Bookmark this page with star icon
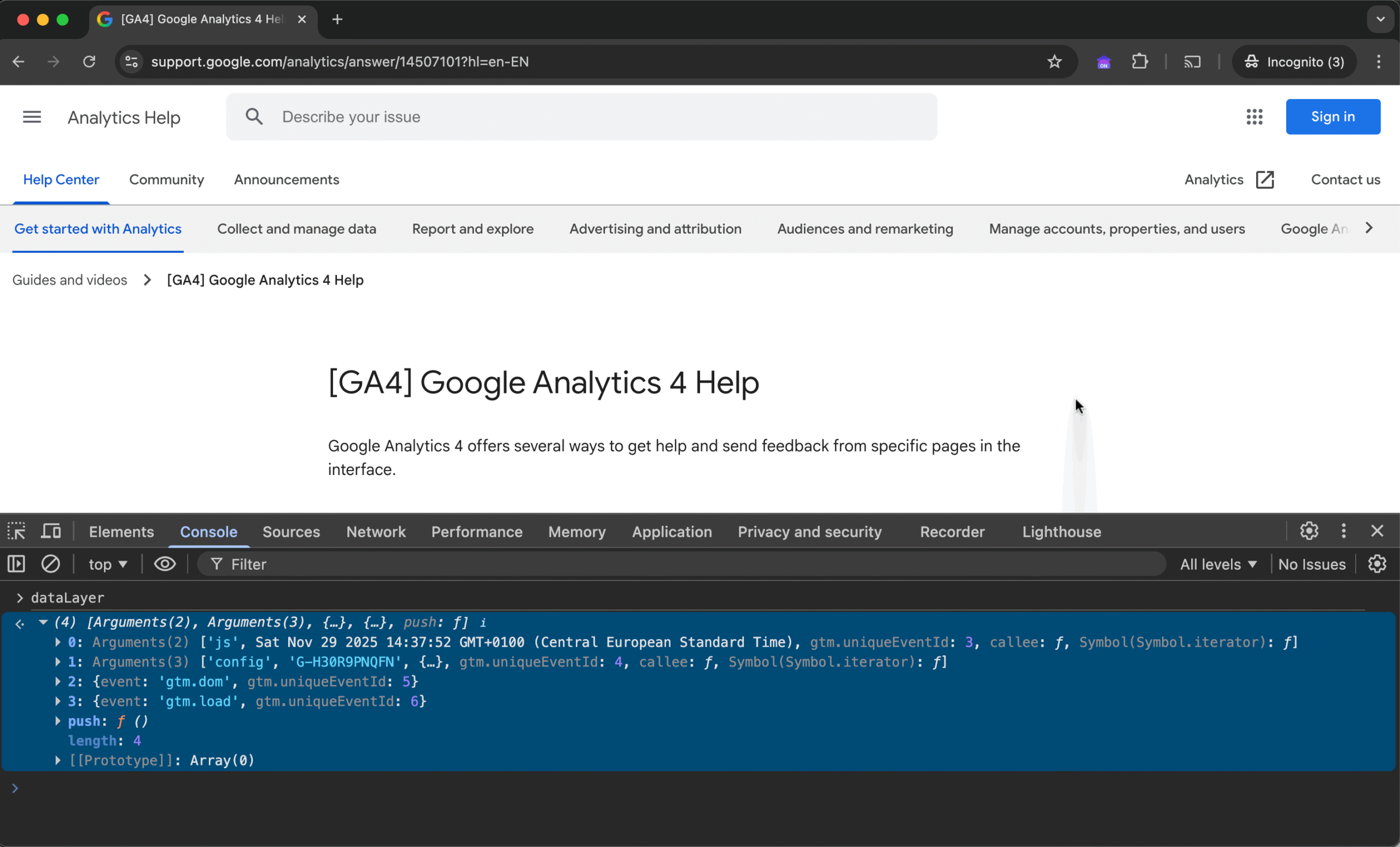1400x847 pixels. [x=1054, y=61]
